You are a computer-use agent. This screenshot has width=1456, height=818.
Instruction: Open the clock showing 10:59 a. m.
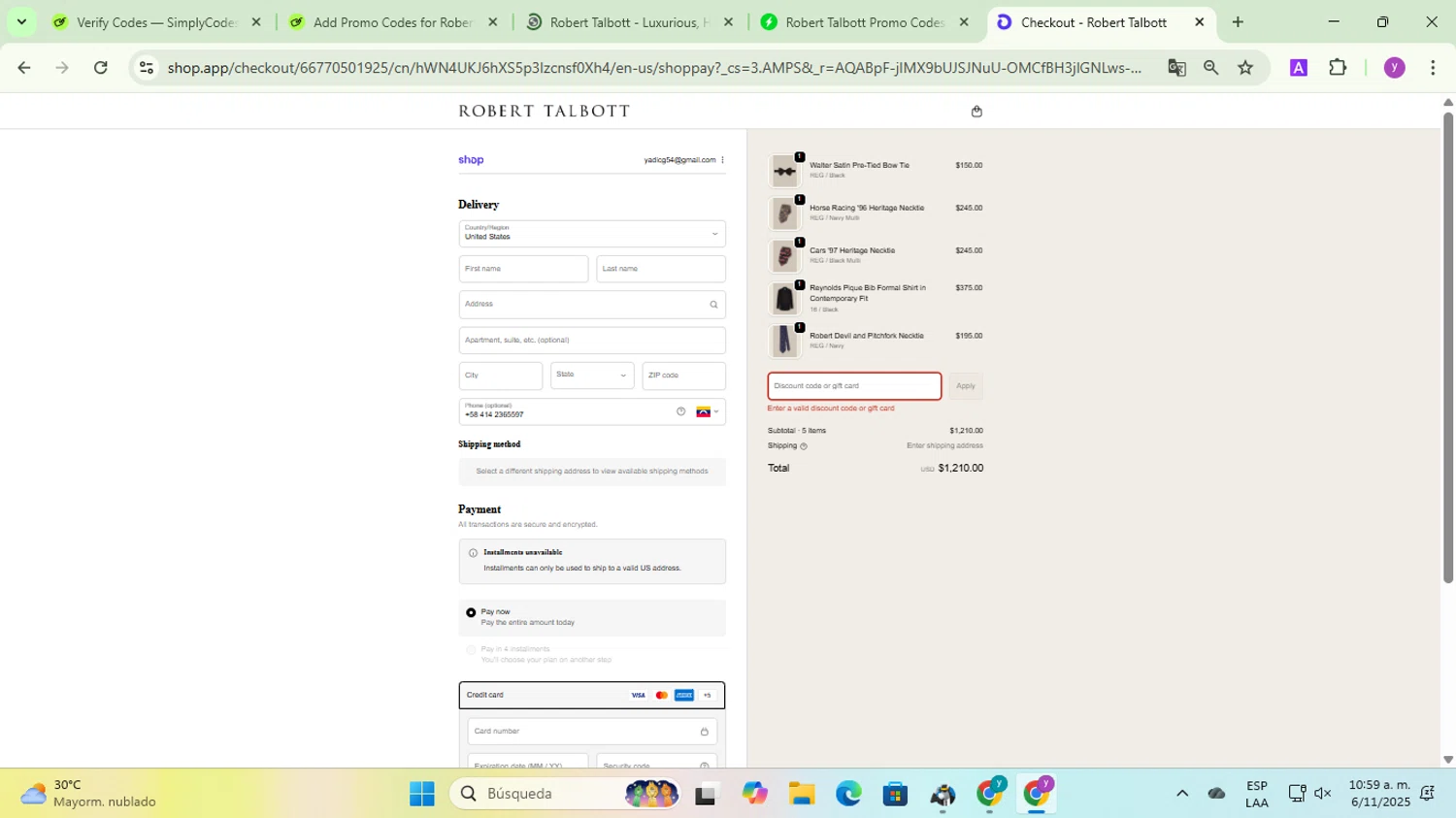1379,794
